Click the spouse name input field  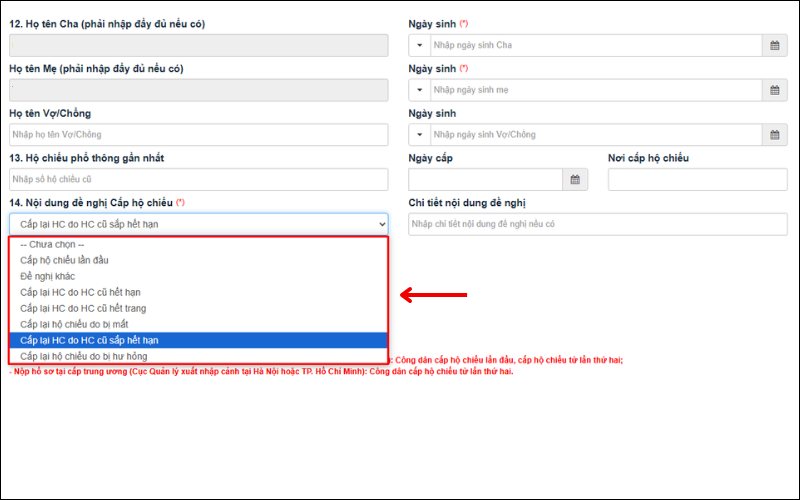click(198, 135)
